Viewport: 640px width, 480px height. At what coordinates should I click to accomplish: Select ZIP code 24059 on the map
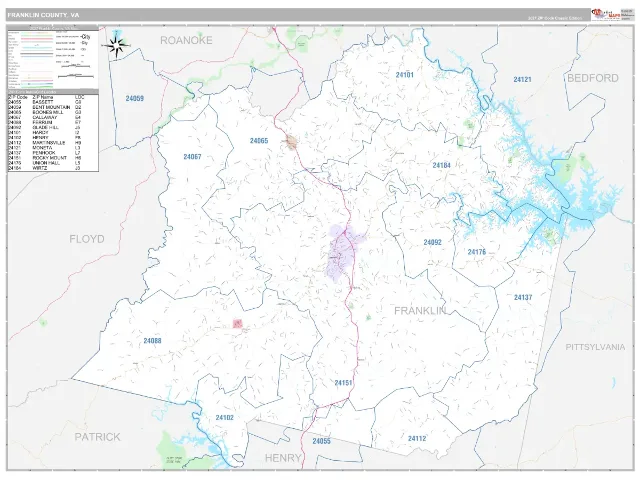tap(134, 98)
